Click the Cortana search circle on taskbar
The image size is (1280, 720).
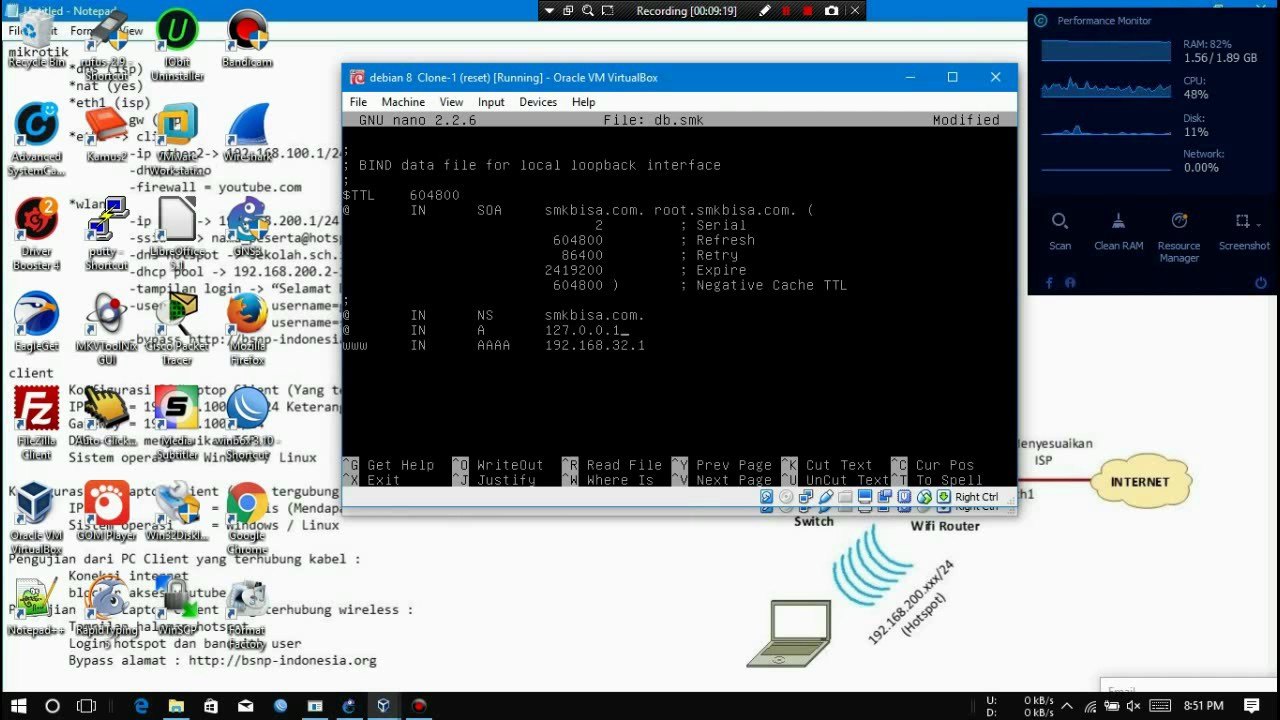click(x=52, y=706)
